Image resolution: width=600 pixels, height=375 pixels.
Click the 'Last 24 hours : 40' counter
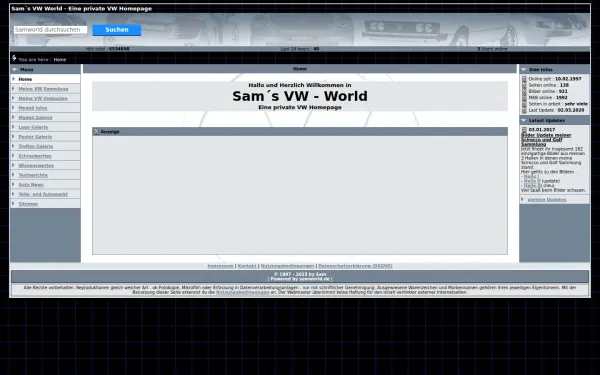pyautogui.click(x=300, y=49)
